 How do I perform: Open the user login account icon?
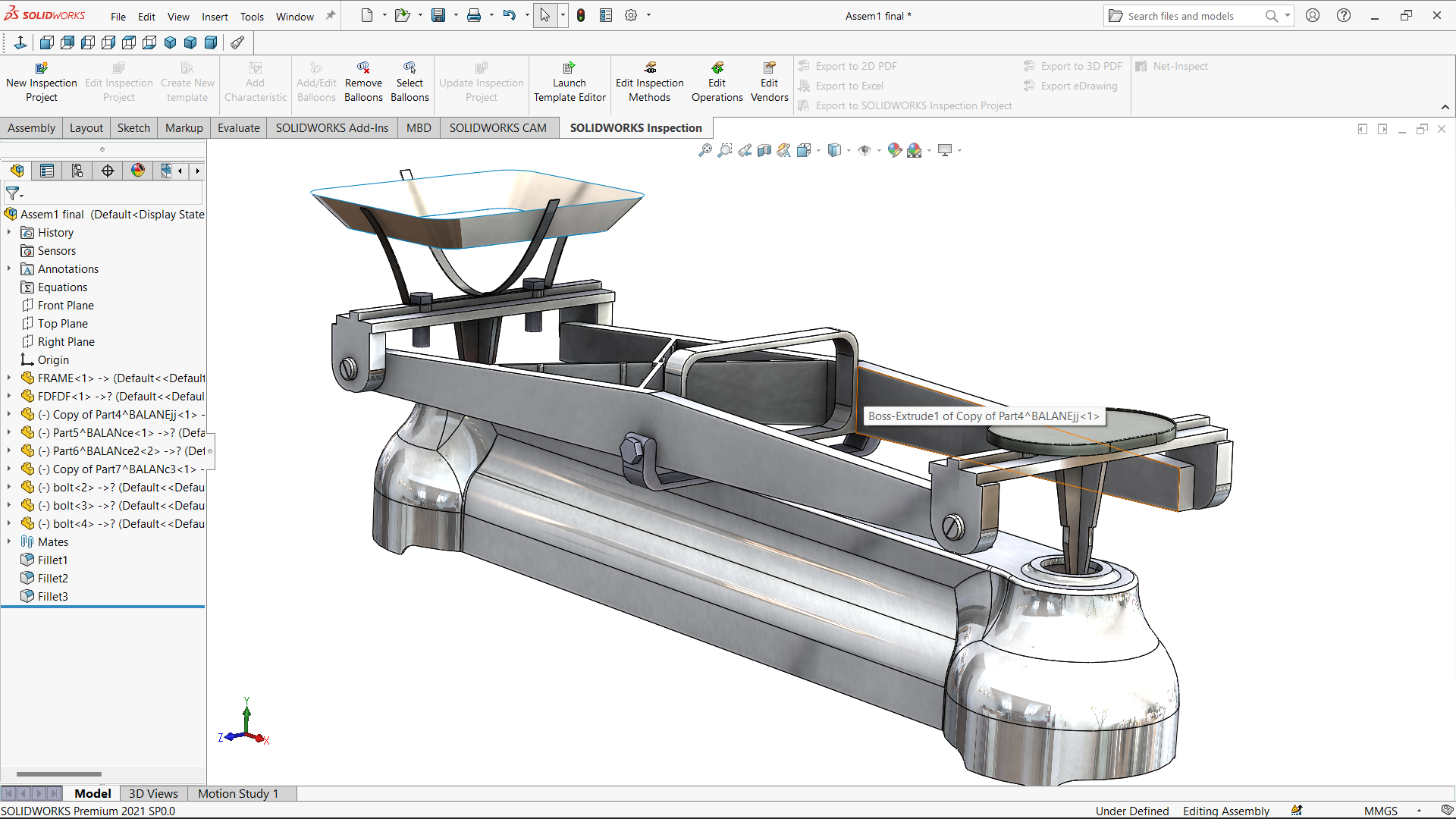pos(1313,15)
